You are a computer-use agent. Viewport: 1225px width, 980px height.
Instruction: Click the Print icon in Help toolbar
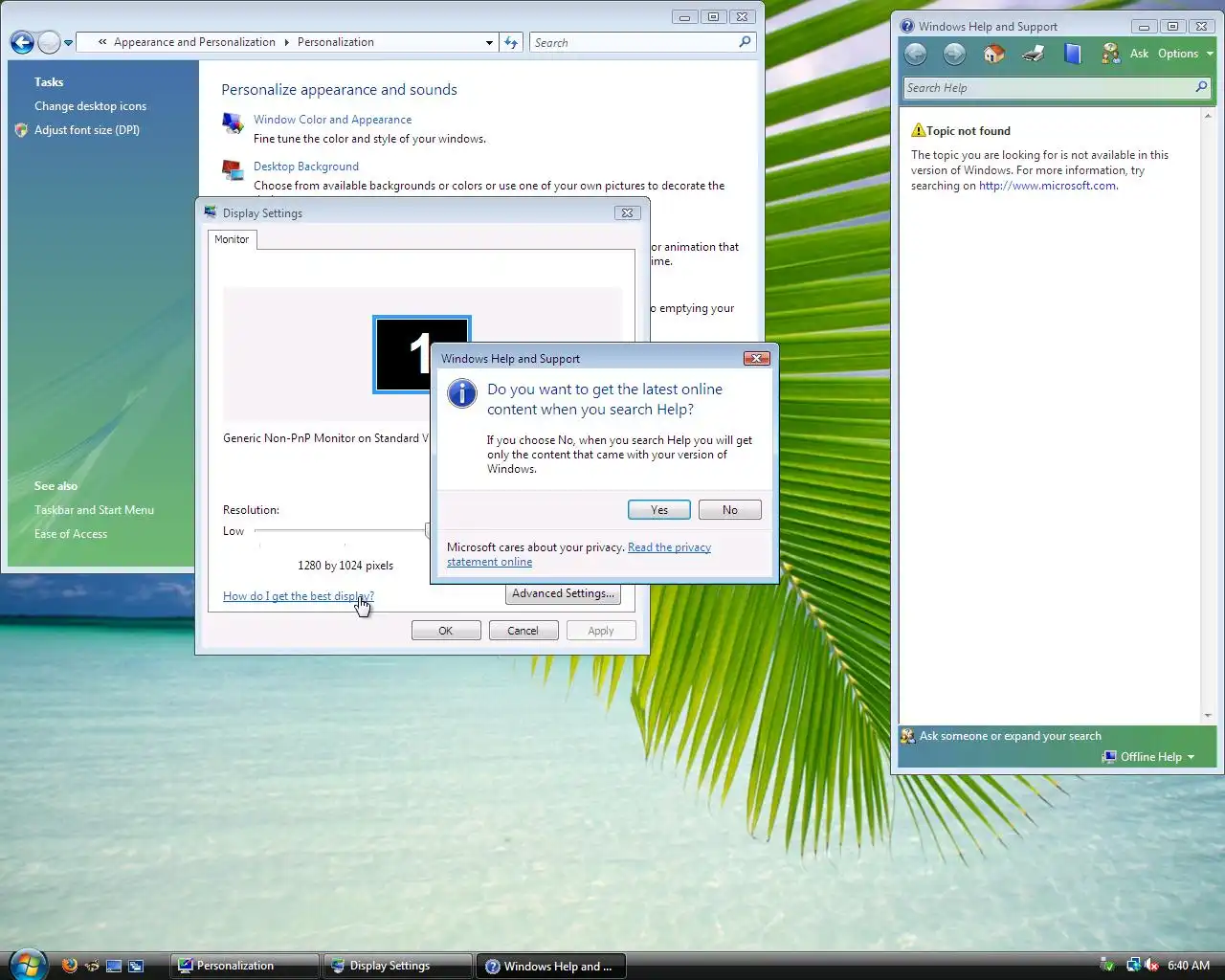(1033, 54)
